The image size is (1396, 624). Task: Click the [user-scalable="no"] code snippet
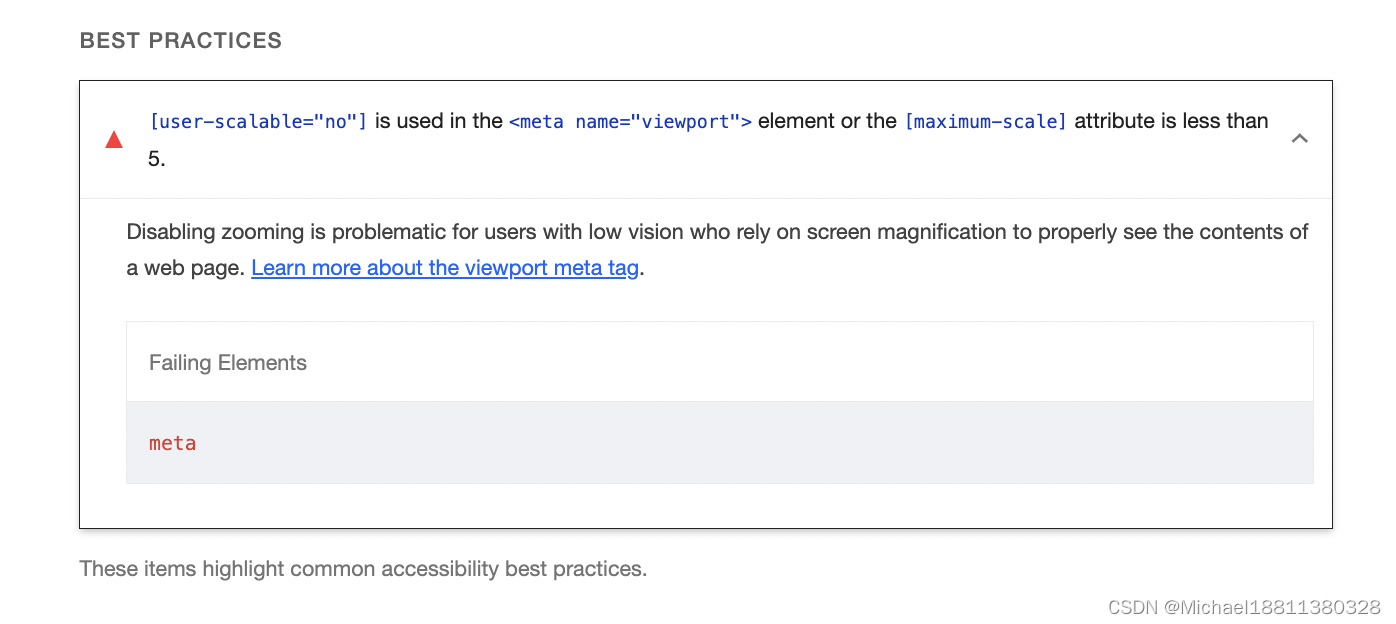click(x=258, y=121)
